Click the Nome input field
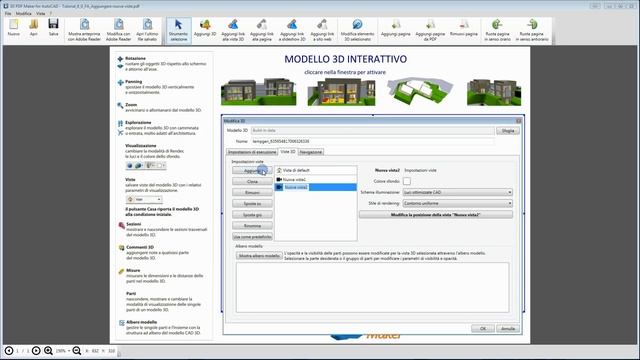This screenshot has width=640, height=360. pyautogui.click(x=373, y=141)
